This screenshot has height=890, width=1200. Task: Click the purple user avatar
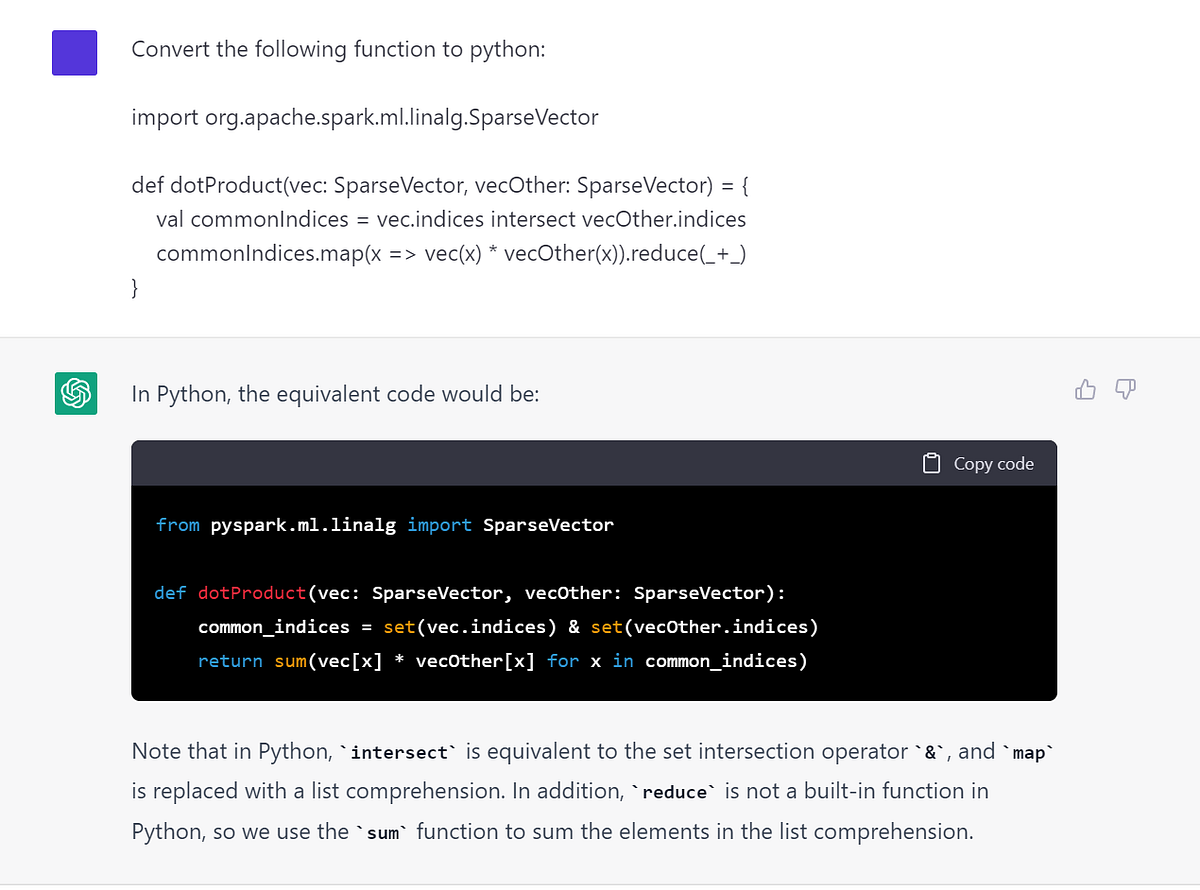[x=75, y=52]
